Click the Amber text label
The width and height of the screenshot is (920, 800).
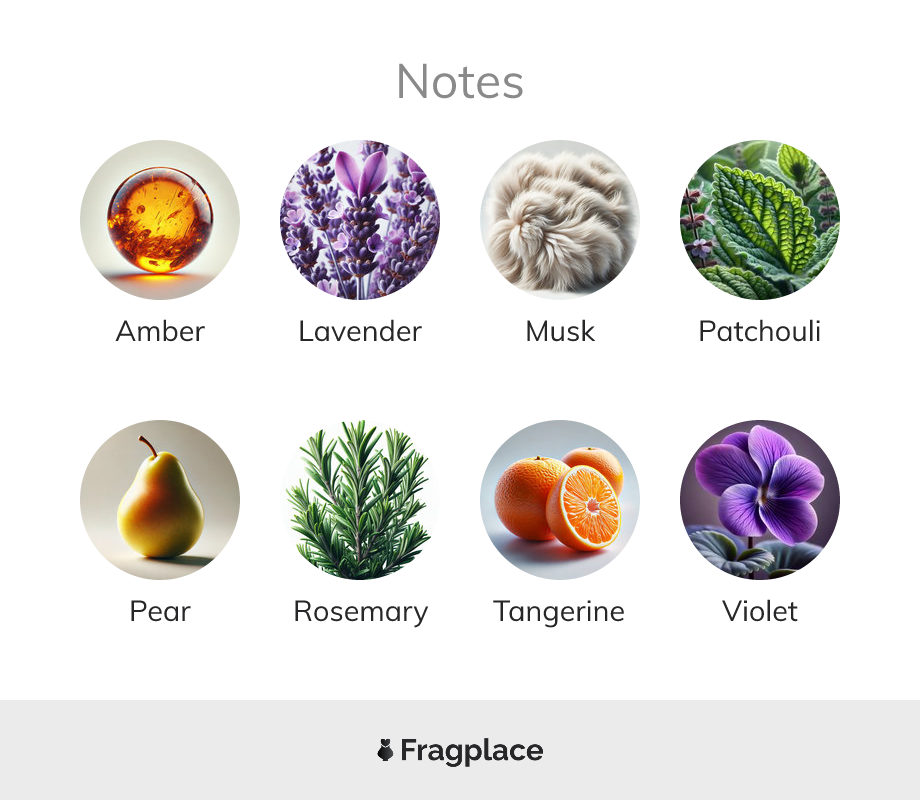pos(160,331)
